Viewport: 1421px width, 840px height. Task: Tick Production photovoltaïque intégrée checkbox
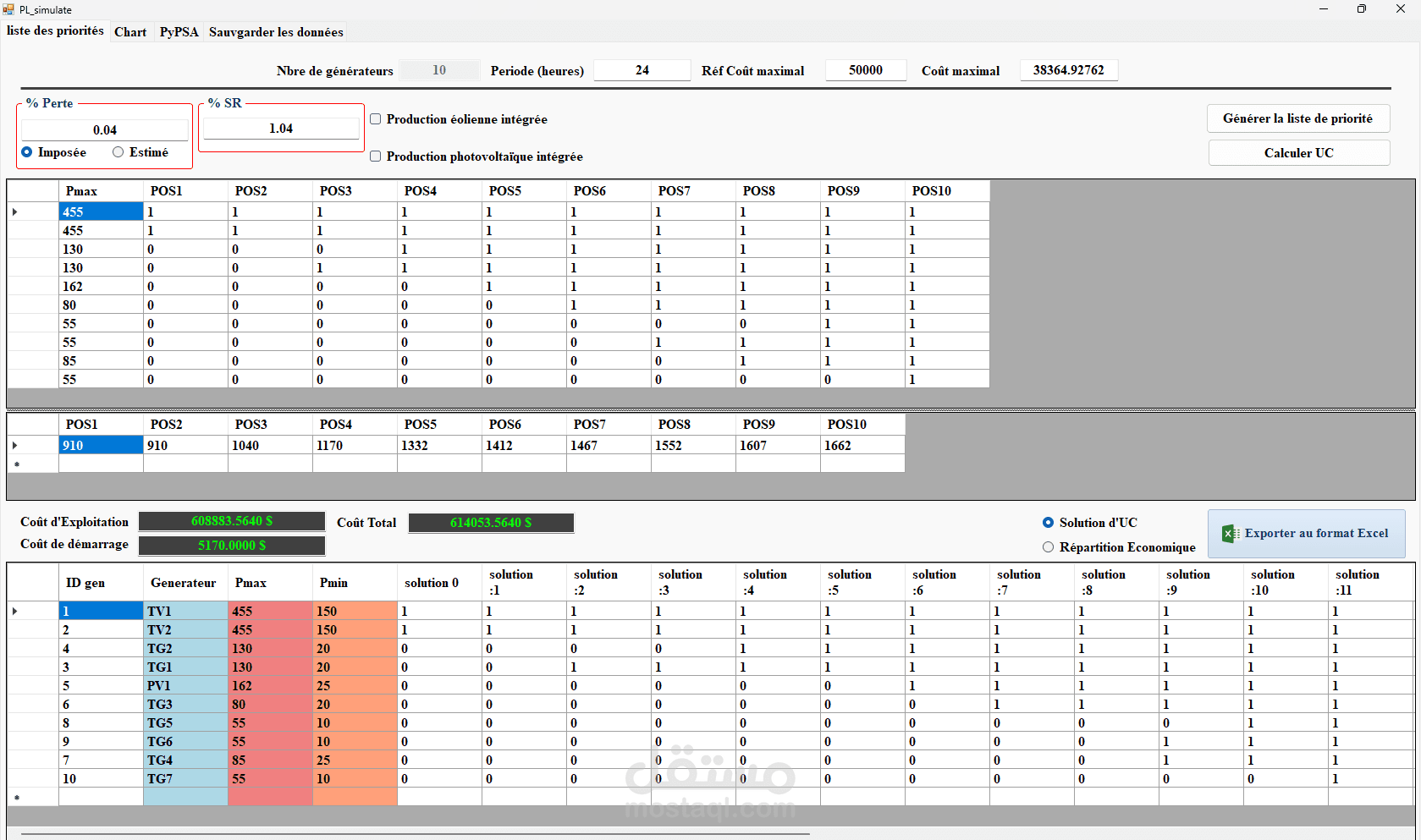click(x=376, y=156)
